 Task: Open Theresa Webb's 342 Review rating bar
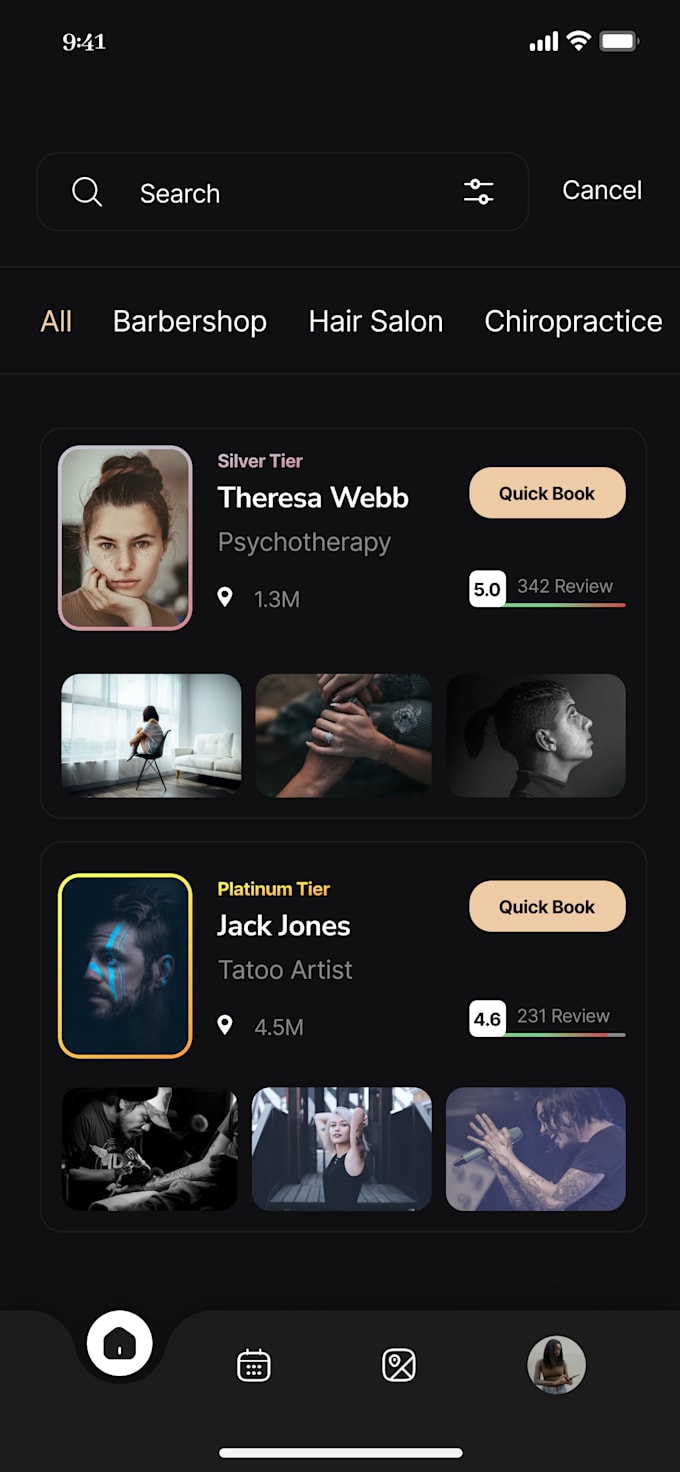[x=547, y=589]
